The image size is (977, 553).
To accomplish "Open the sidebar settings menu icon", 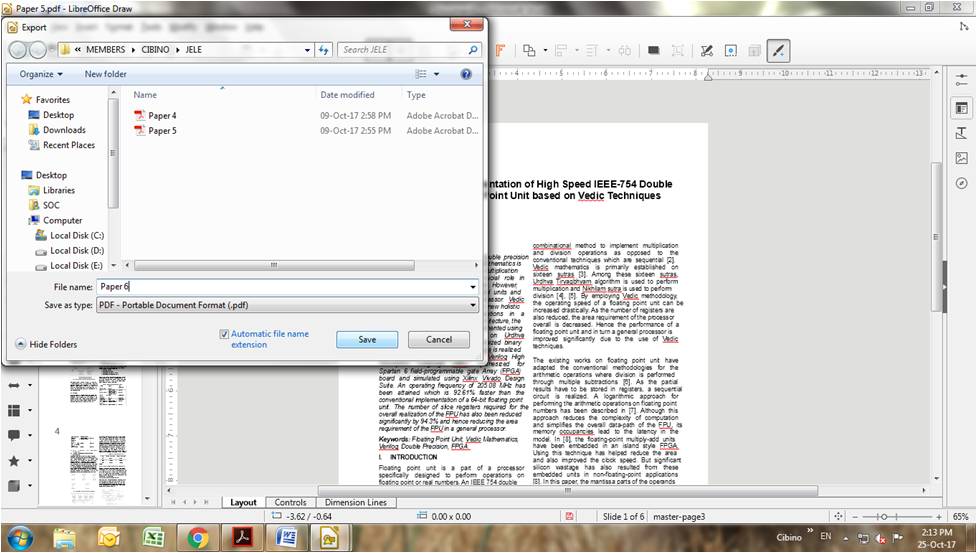I will 961,80.
